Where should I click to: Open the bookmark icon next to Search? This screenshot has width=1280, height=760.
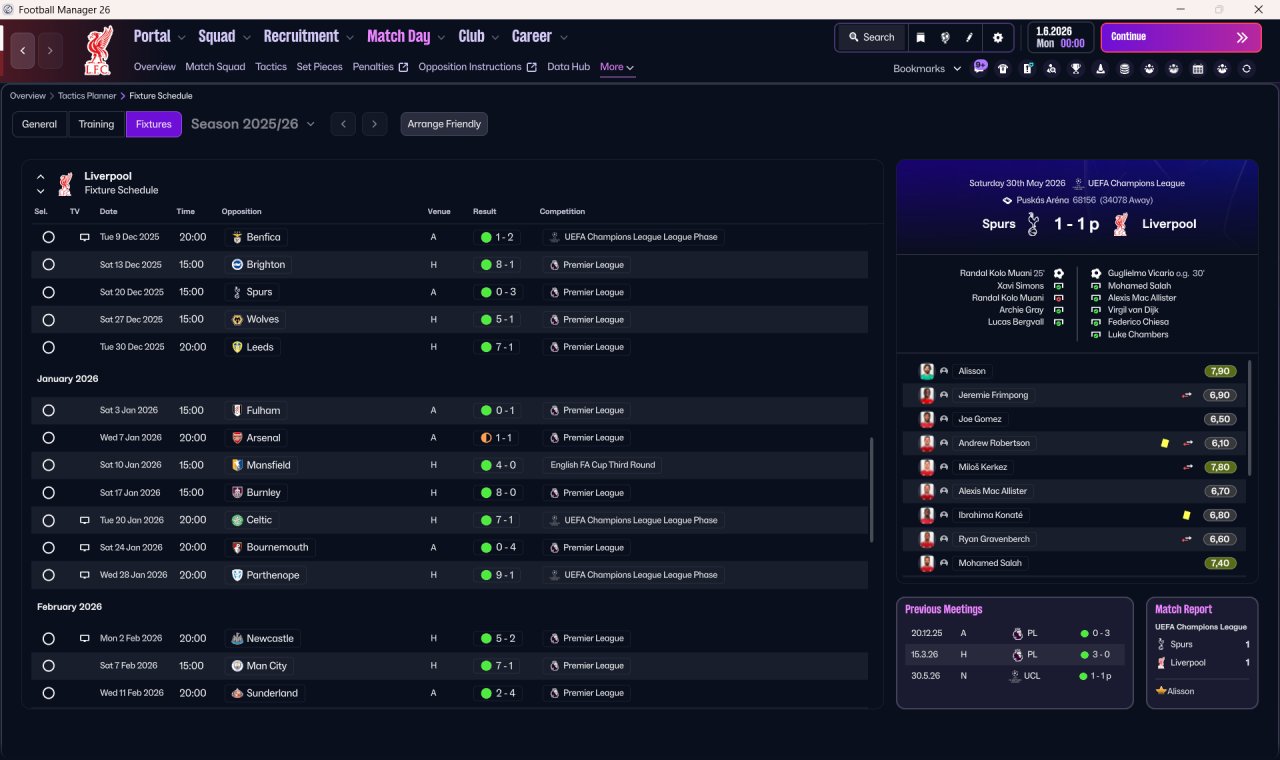[921, 37]
